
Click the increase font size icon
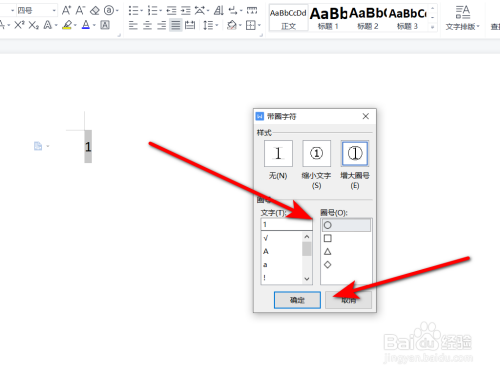66,11
